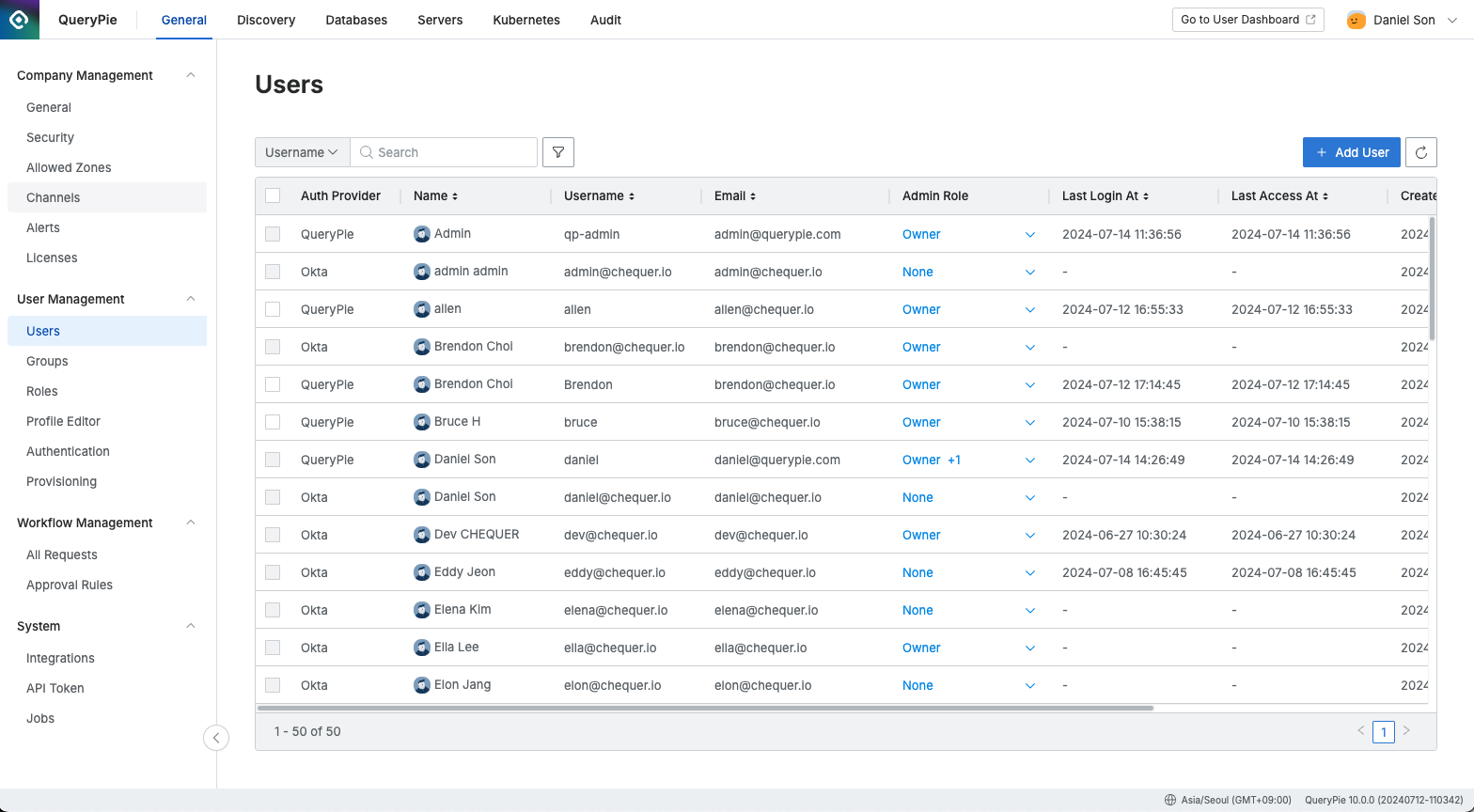1474x812 pixels.
Task: Click the Add User button
Action: (1351, 152)
